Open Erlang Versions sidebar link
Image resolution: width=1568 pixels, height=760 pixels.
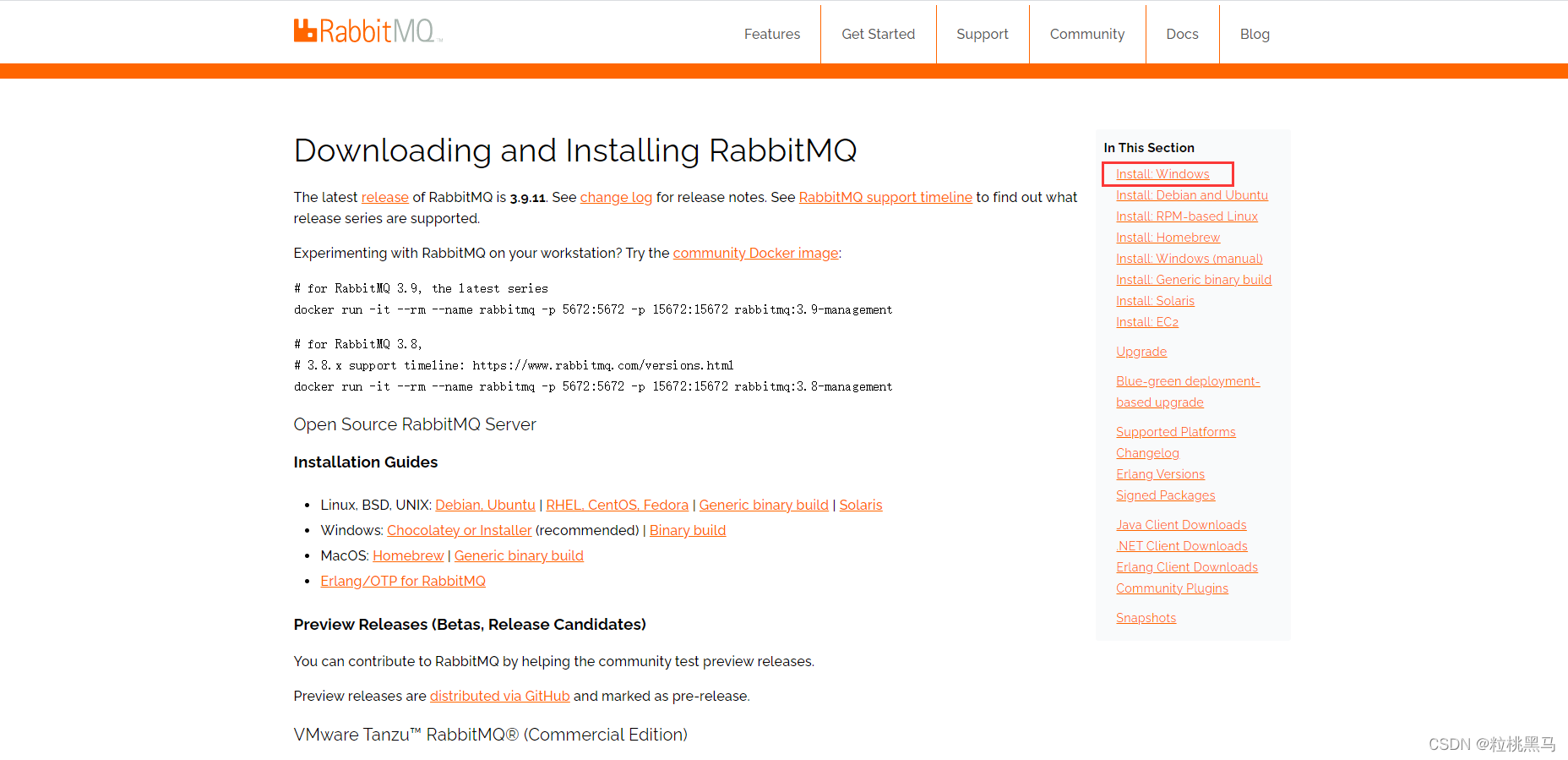coord(1160,474)
